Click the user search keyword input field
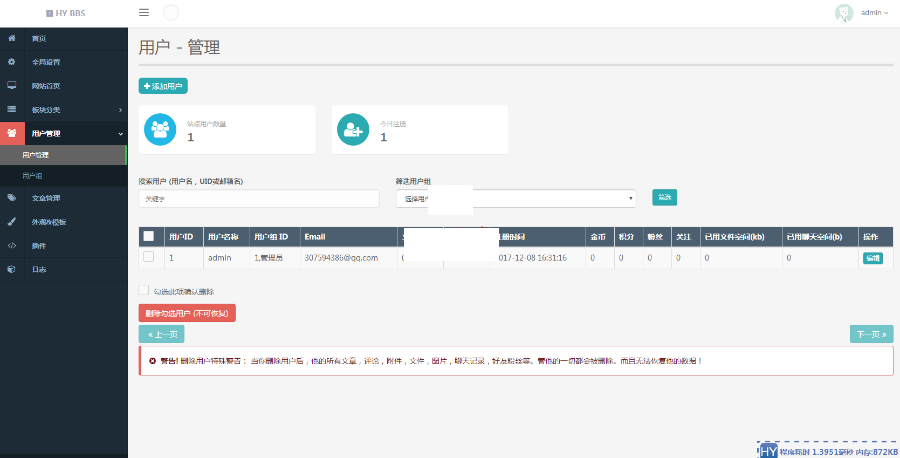 tap(259, 198)
